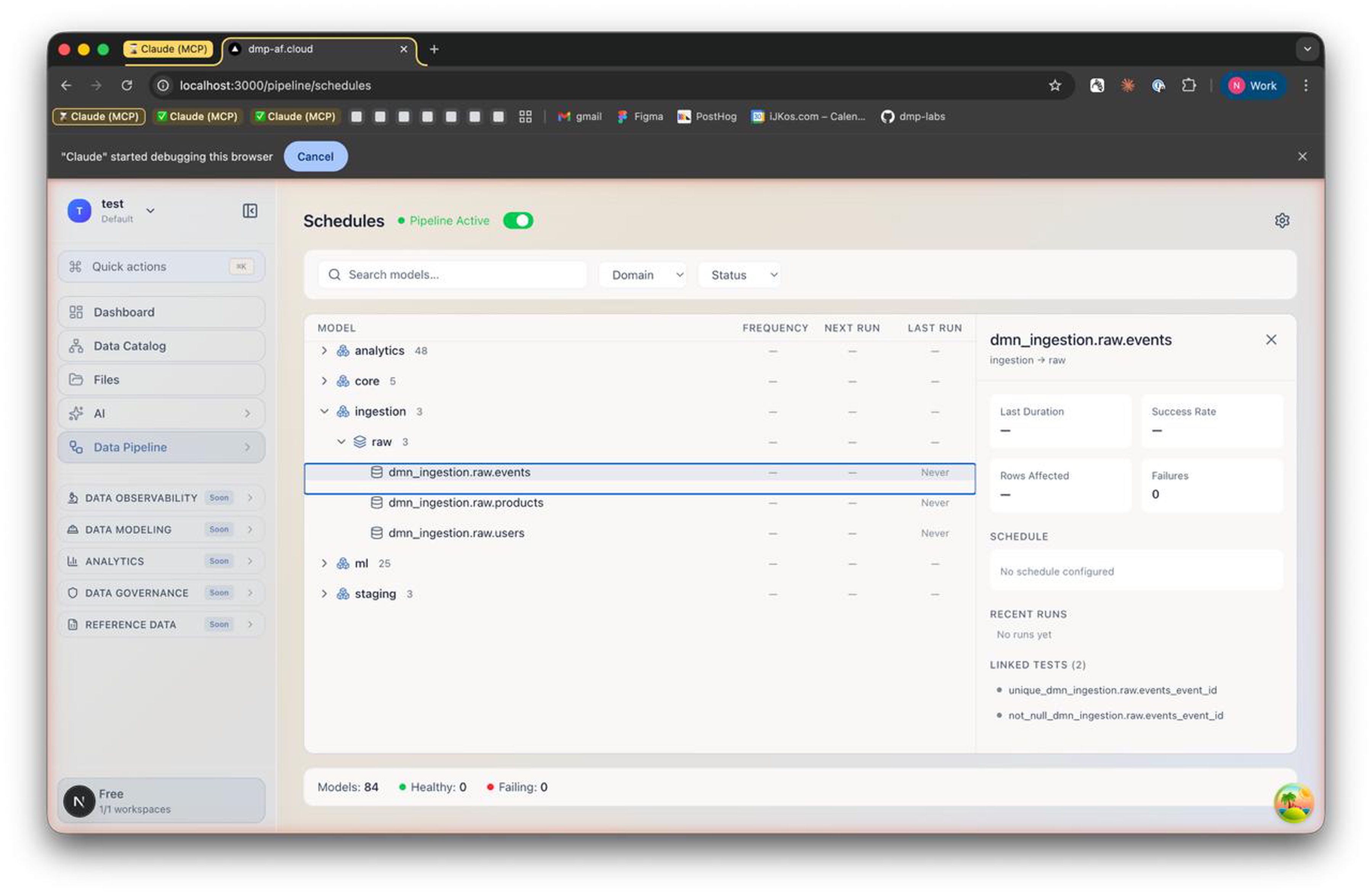
Task: Close the dmn_ingestion.raw.events detail panel
Action: [x=1271, y=340]
